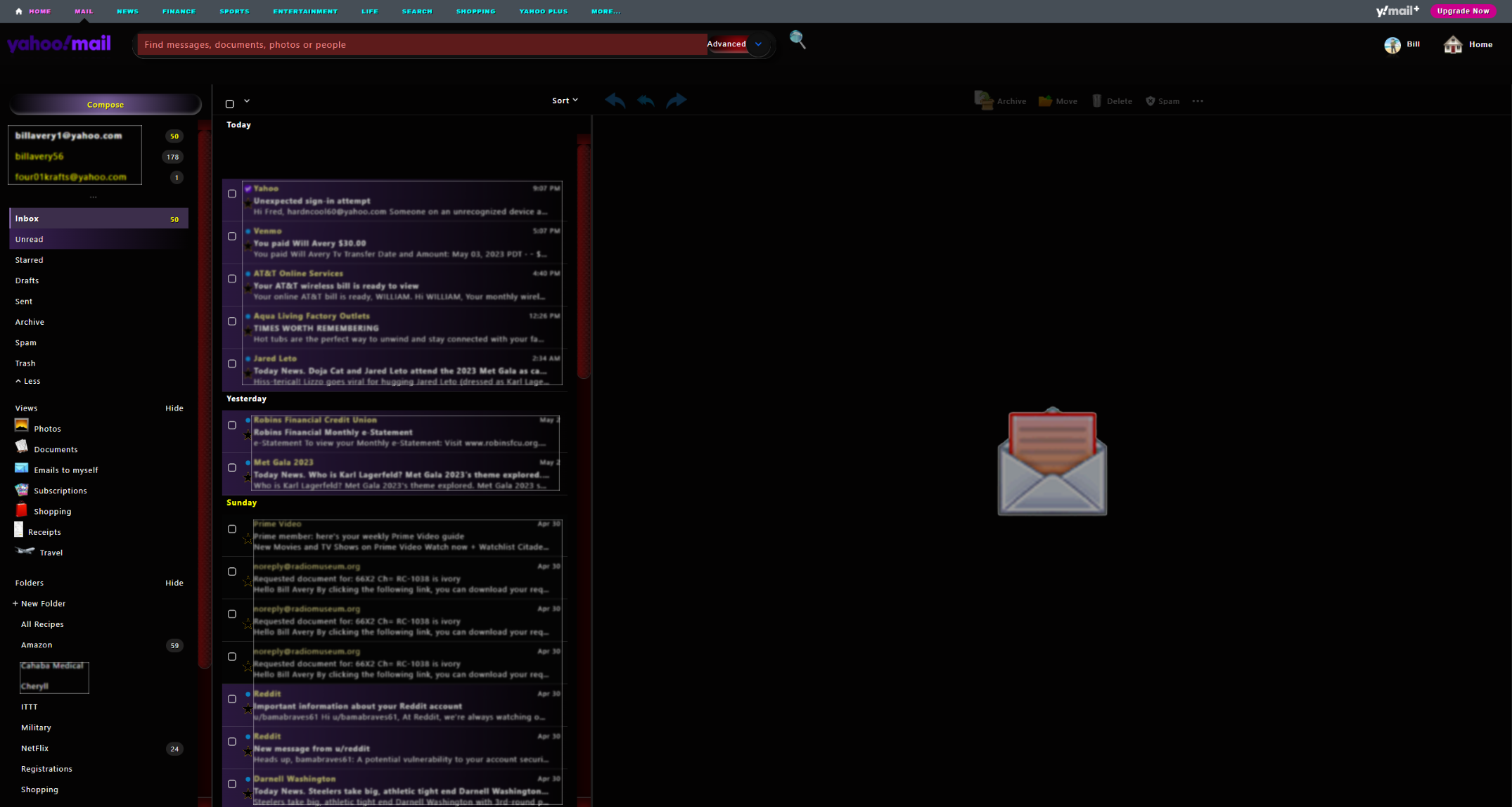Switch to the billavery56 account
This screenshot has width=1512, height=807.
click(x=39, y=156)
